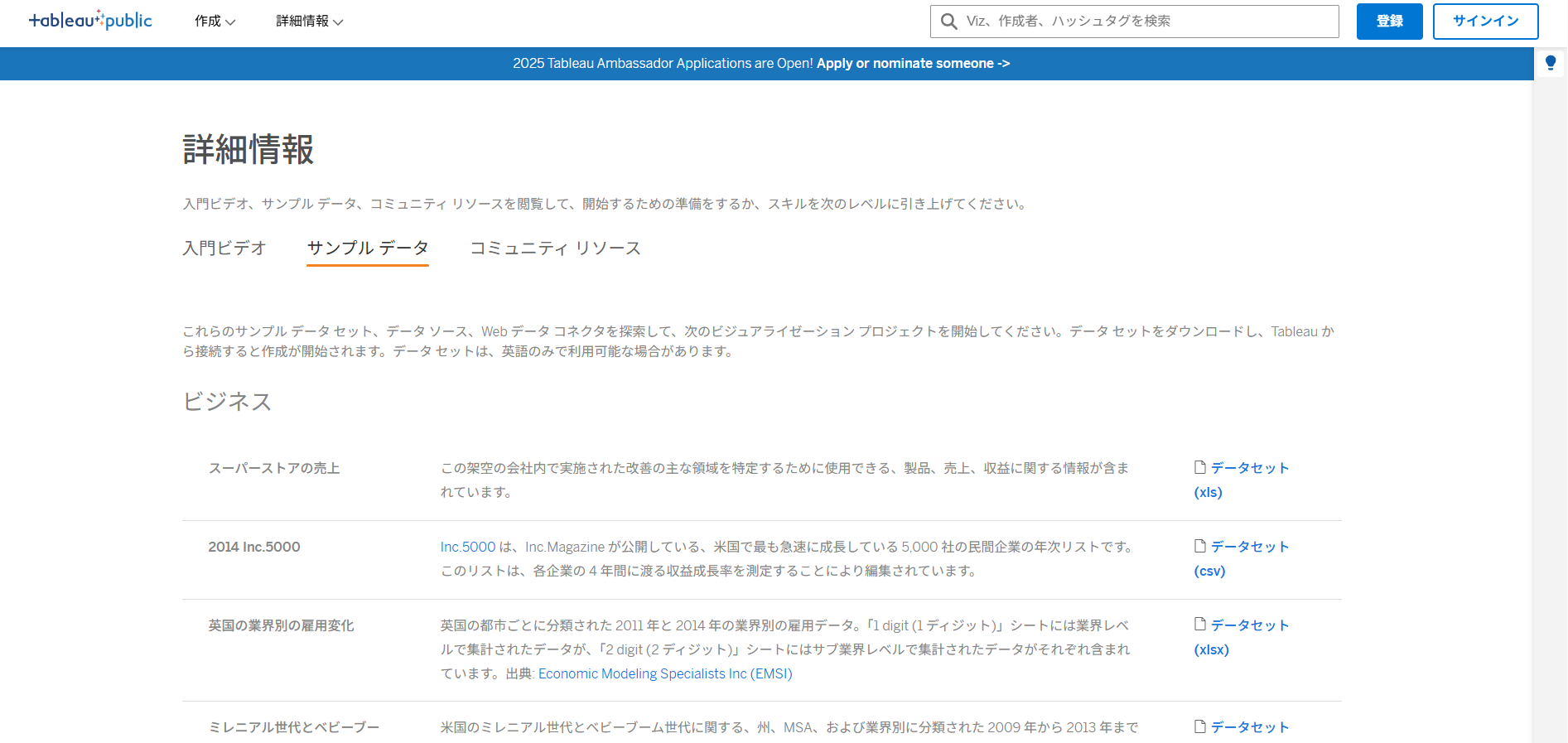The width and height of the screenshot is (1568, 743).
Task: Download the Inc.5000 データセット (csv) link
Action: point(1242,558)
